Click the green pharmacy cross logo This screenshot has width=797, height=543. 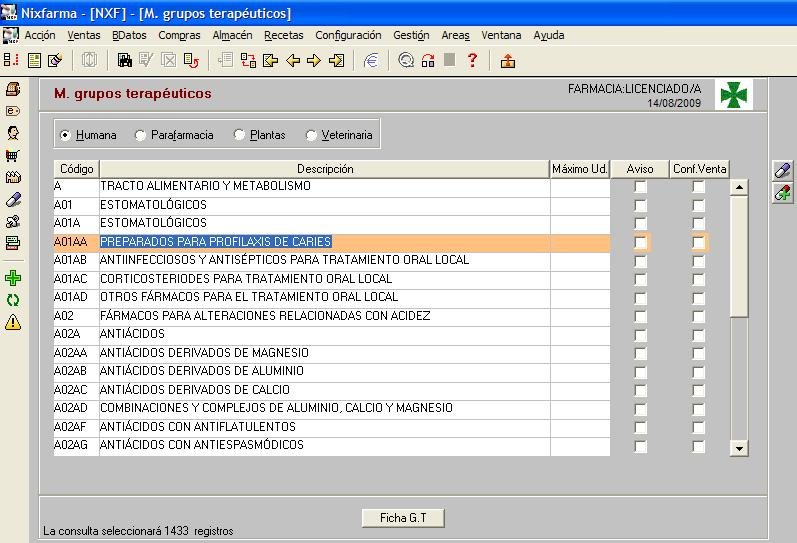coord(733,95)
